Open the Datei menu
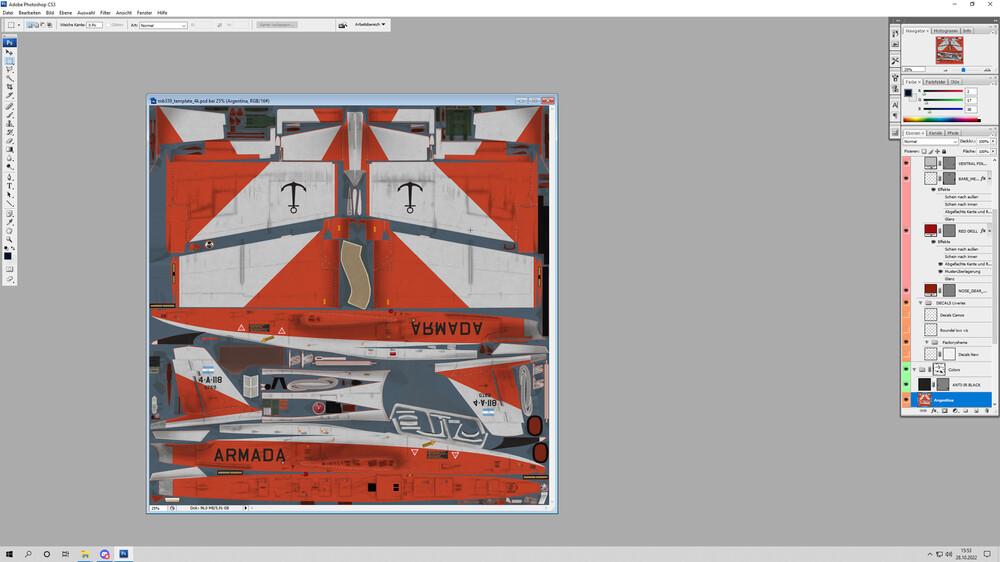Viewport: 1000px width, 562px height. click(x=8, y=13)
